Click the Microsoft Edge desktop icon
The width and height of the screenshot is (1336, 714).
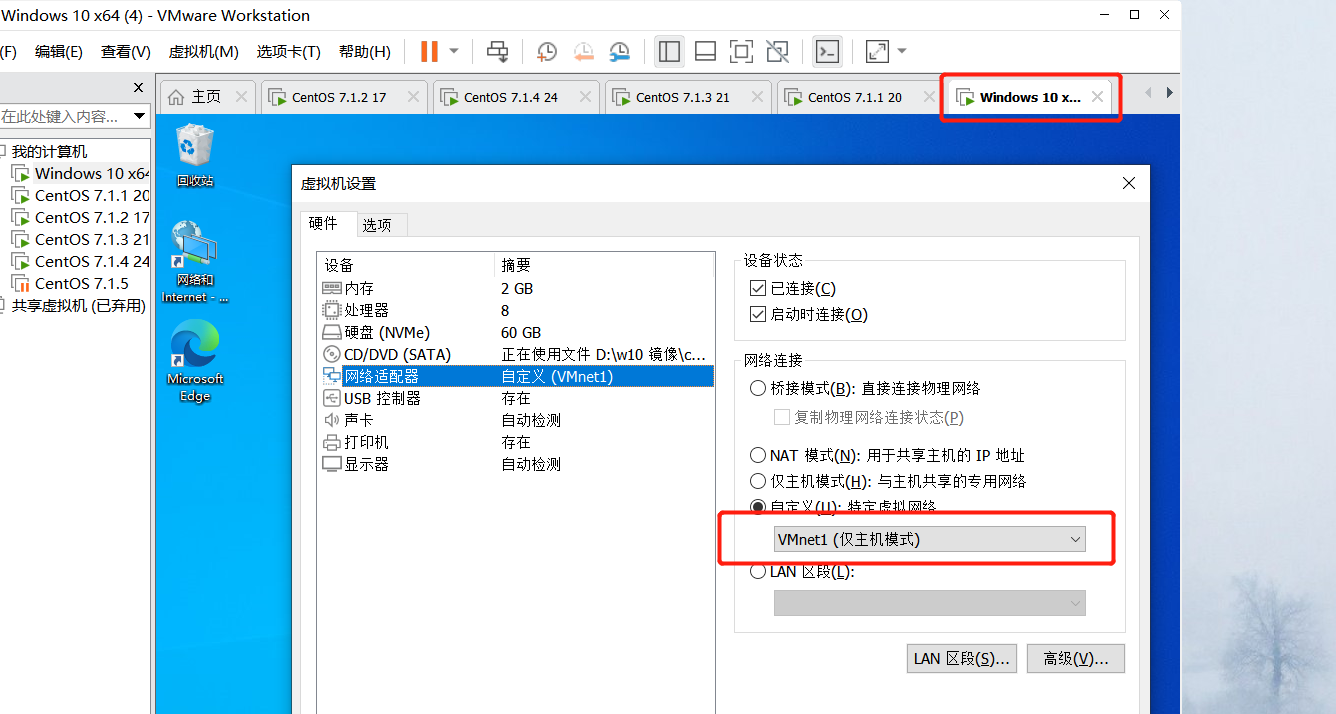click(x=195, y=361)
